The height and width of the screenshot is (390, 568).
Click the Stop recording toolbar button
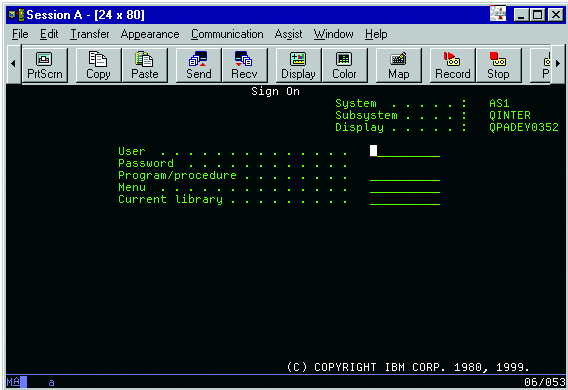pos(499,66)
